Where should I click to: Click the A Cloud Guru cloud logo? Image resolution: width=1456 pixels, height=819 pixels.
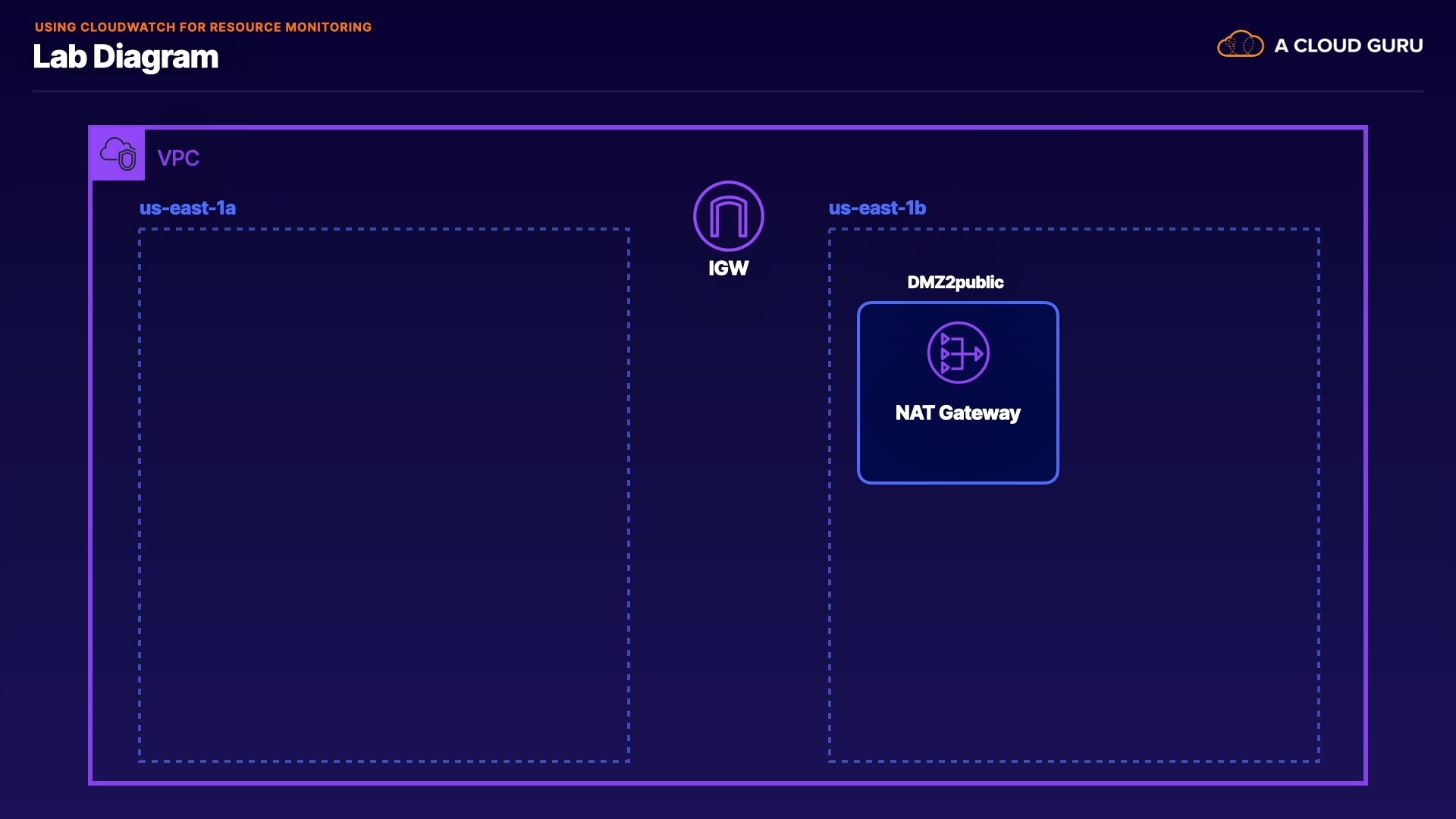1240,45
